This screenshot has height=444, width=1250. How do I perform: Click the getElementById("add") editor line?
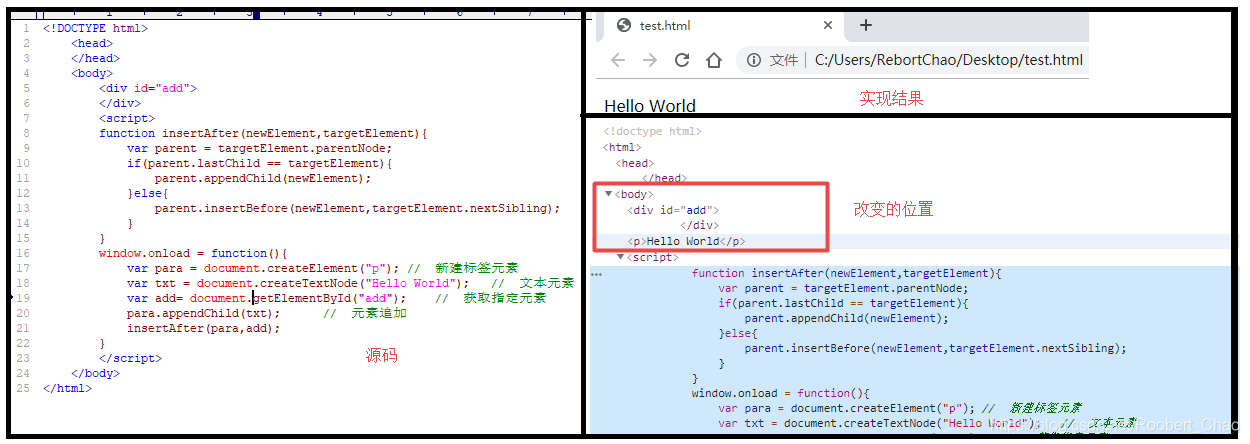[336, 298]
